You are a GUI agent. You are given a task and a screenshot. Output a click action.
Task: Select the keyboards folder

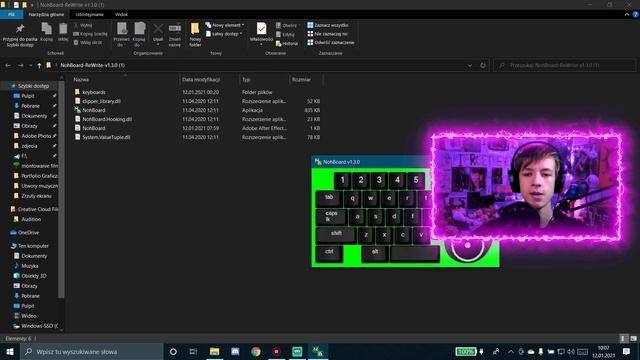pos(94,92)
